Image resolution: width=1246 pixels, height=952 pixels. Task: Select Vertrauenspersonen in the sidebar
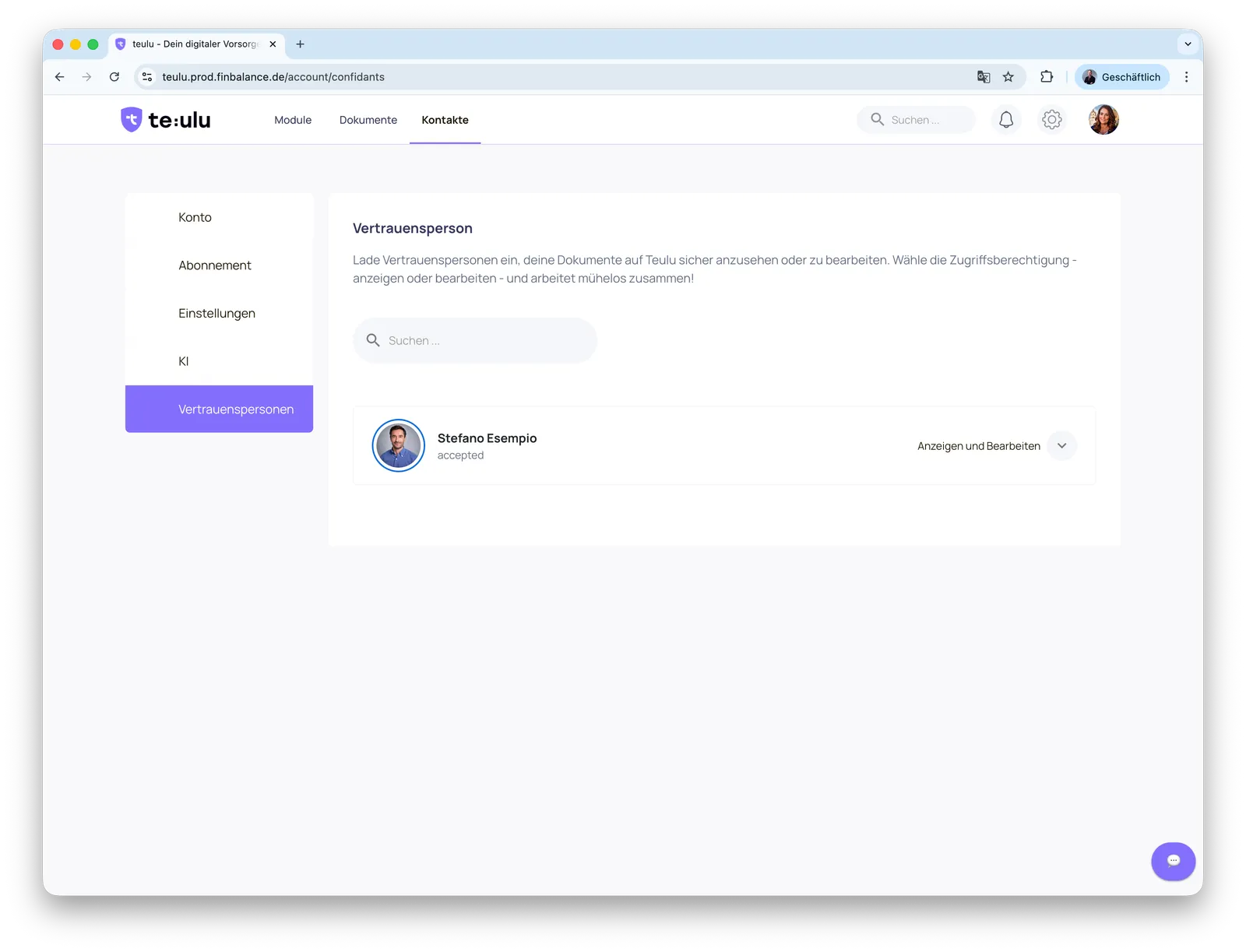(x=219, y=409)
